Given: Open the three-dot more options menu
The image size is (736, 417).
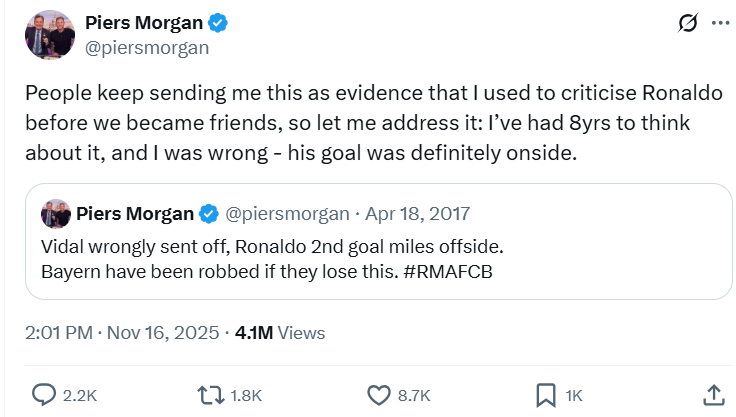Looking at the screenshot, I should (x=719, y=24).
